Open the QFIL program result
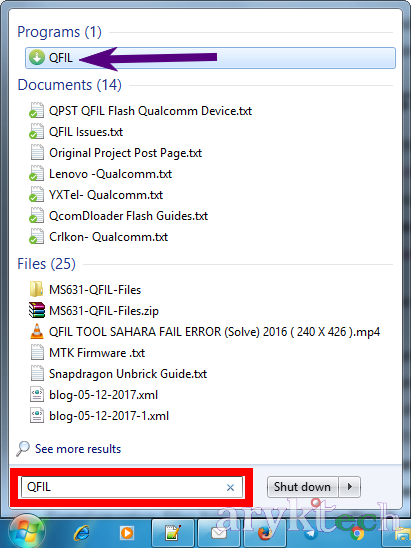The image size is (411, 548). pyautogui.click(x=210, y=58)
